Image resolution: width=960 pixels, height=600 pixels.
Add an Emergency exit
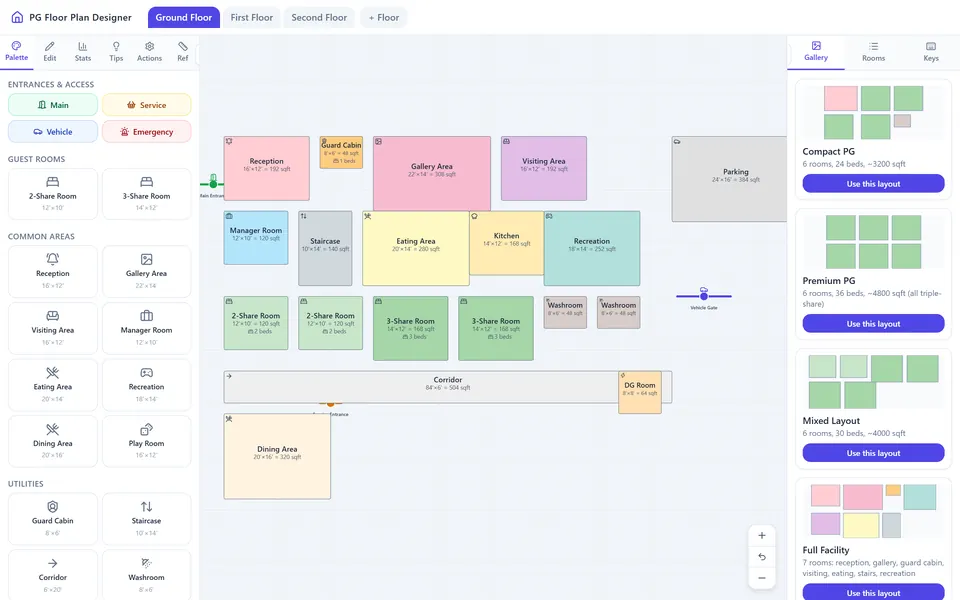(146, 132)
